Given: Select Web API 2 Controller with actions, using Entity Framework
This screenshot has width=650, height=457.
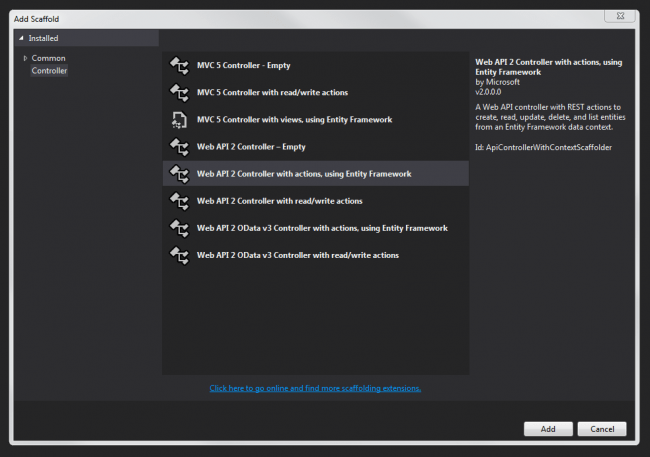Looking at the screenshot, I should coord(304,174).
